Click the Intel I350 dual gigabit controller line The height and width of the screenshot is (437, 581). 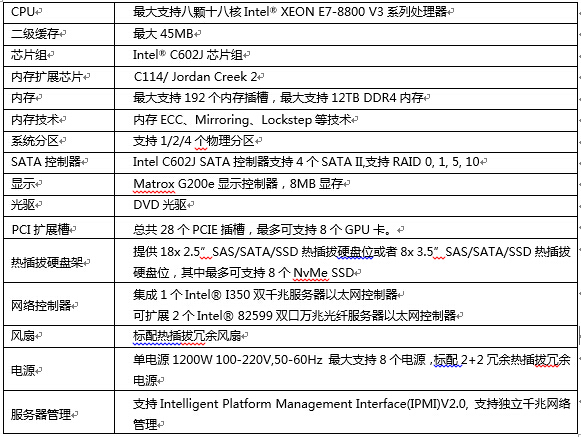point(265,295)
